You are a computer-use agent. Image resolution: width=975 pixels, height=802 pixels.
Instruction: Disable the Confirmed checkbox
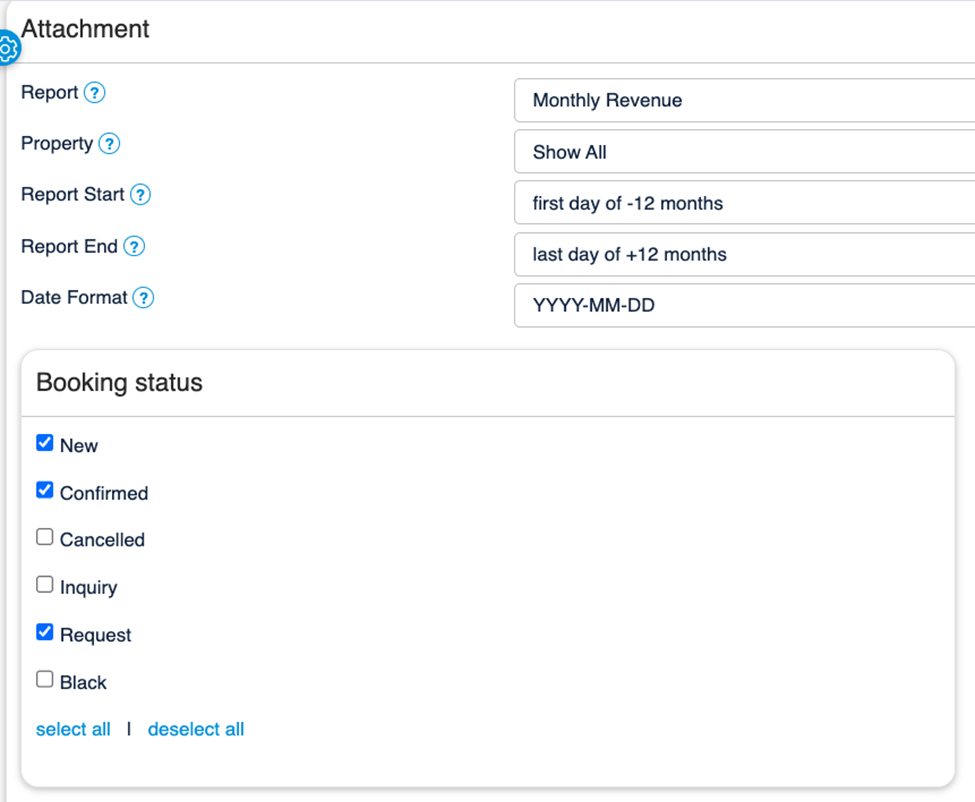pos(45,490)
